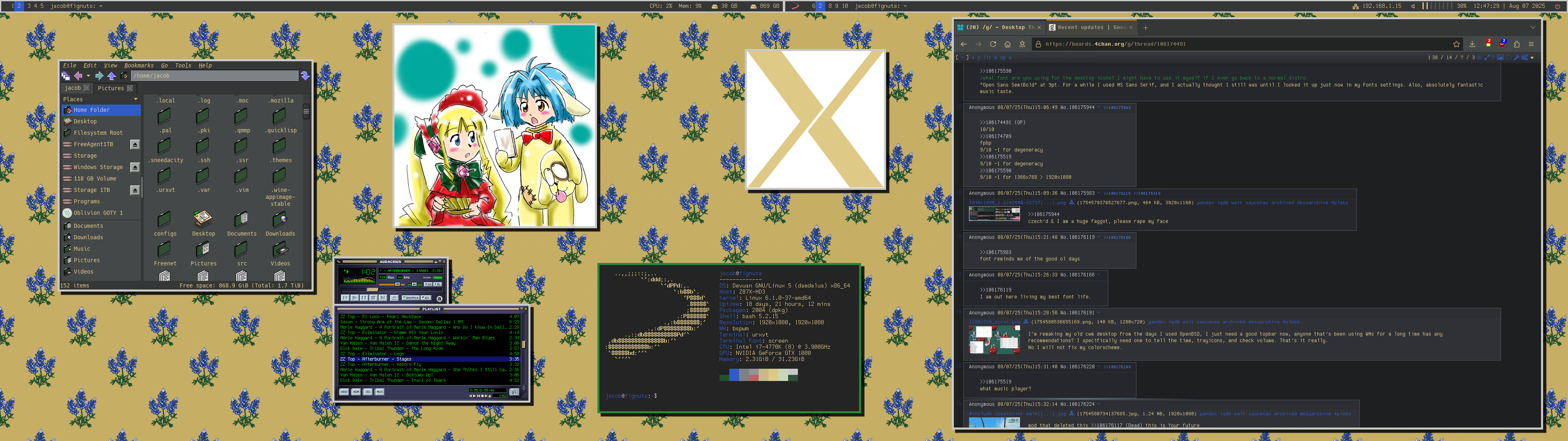Select the Videos folder icon in file view
This screenshot has width=1568, height=441.
pos(280,249)
